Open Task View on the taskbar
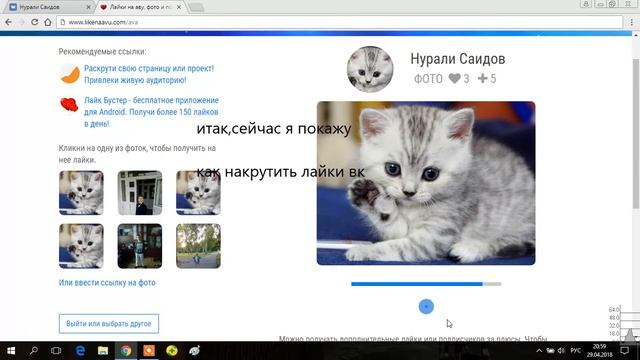This screenshot has height=360, width=640. [x=56, y=351]
